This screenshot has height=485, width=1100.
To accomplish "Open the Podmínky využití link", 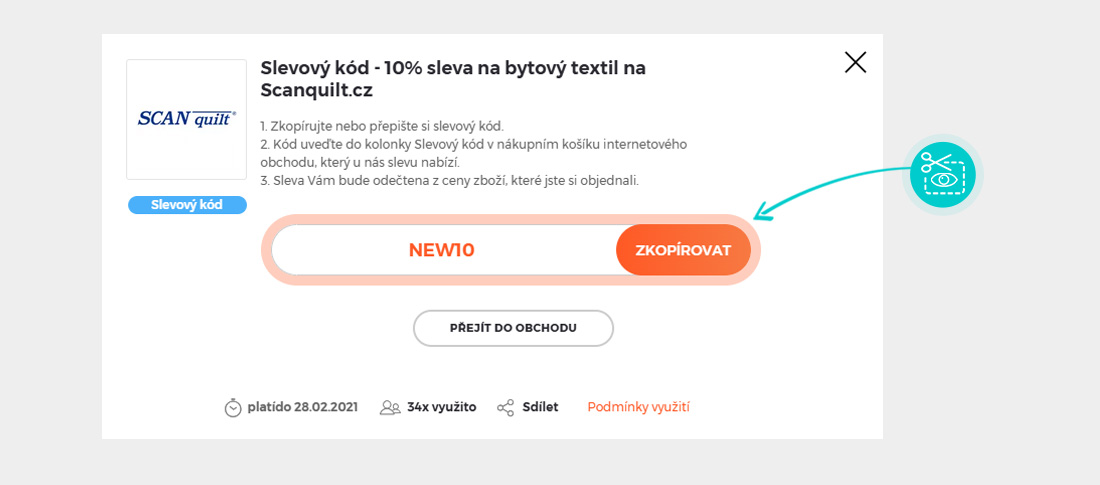I will tap(638, 407).
